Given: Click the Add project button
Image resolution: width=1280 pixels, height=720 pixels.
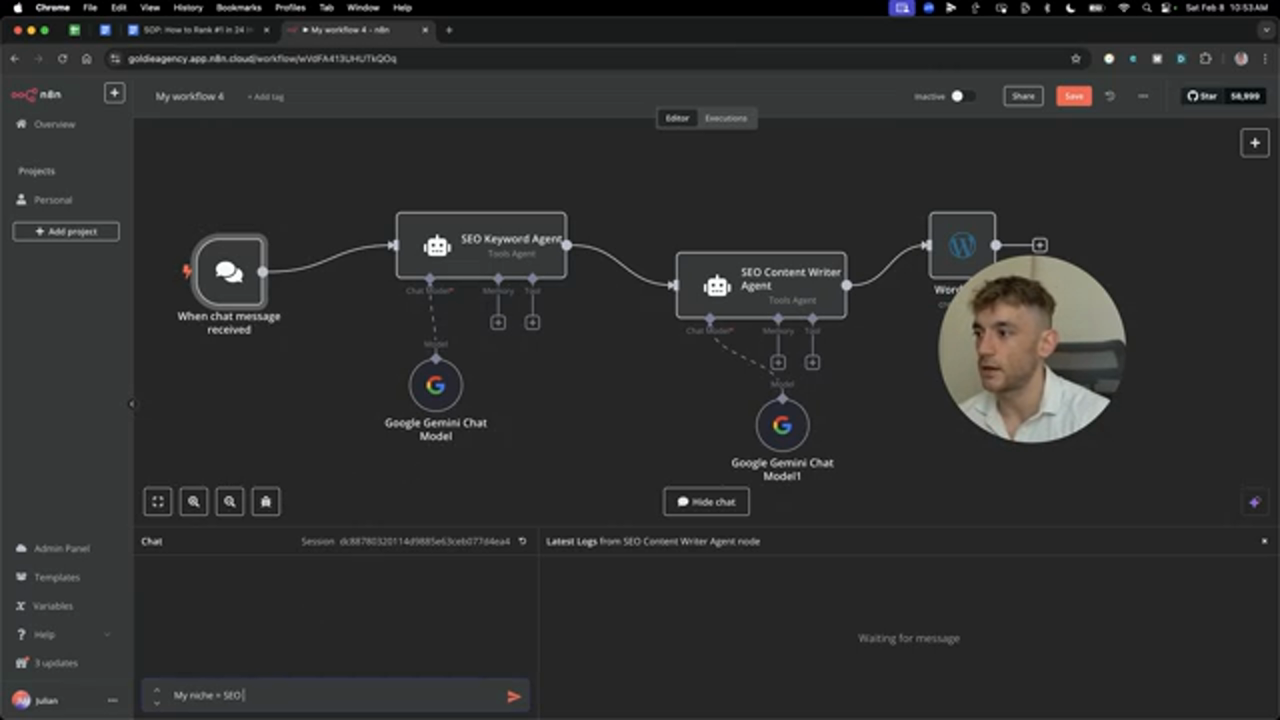Looking at the screenshot, I should tap(66, 231).
